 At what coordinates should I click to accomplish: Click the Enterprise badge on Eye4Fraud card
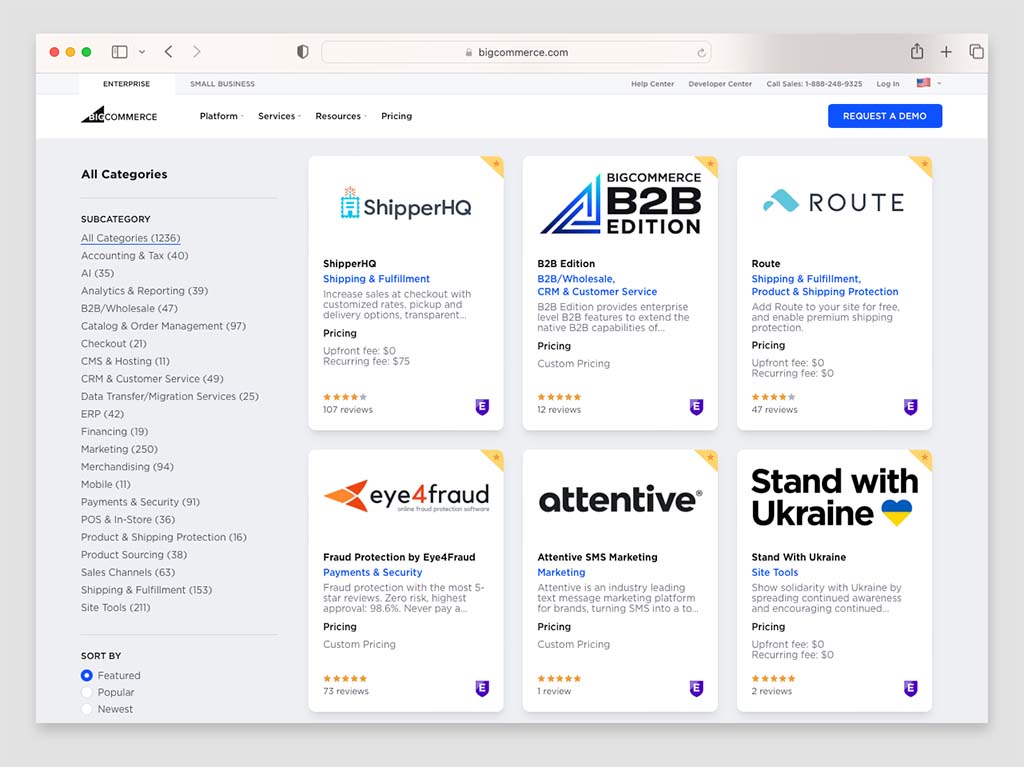482,688
